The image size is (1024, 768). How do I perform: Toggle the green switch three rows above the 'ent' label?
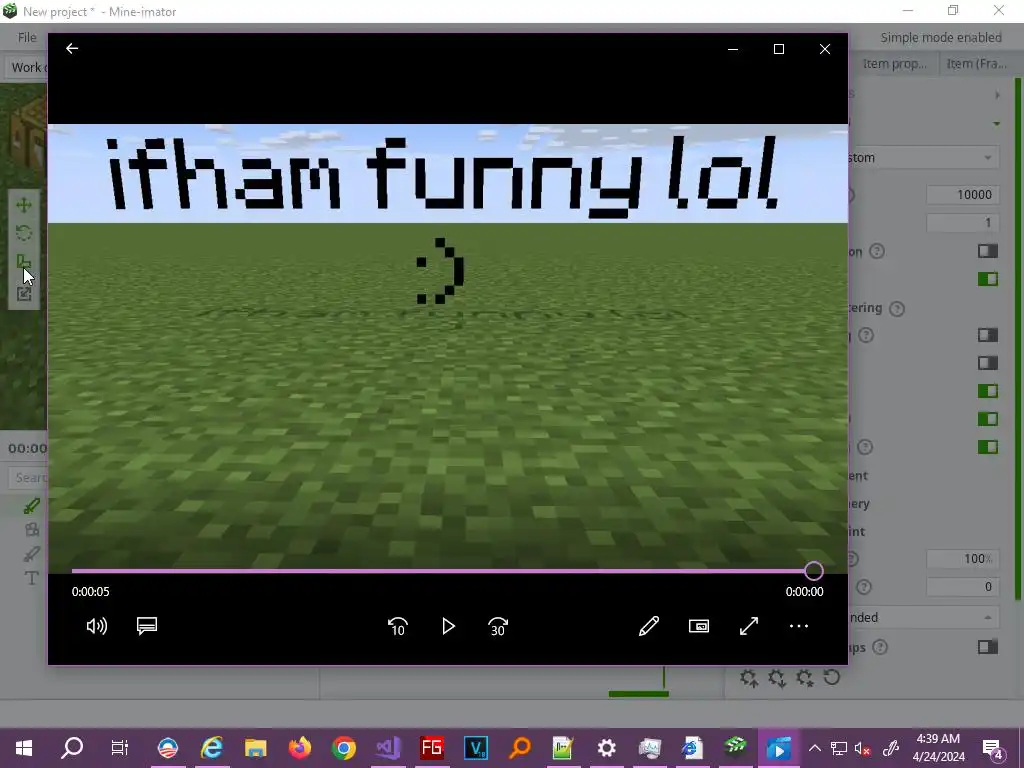coord(987,391)
